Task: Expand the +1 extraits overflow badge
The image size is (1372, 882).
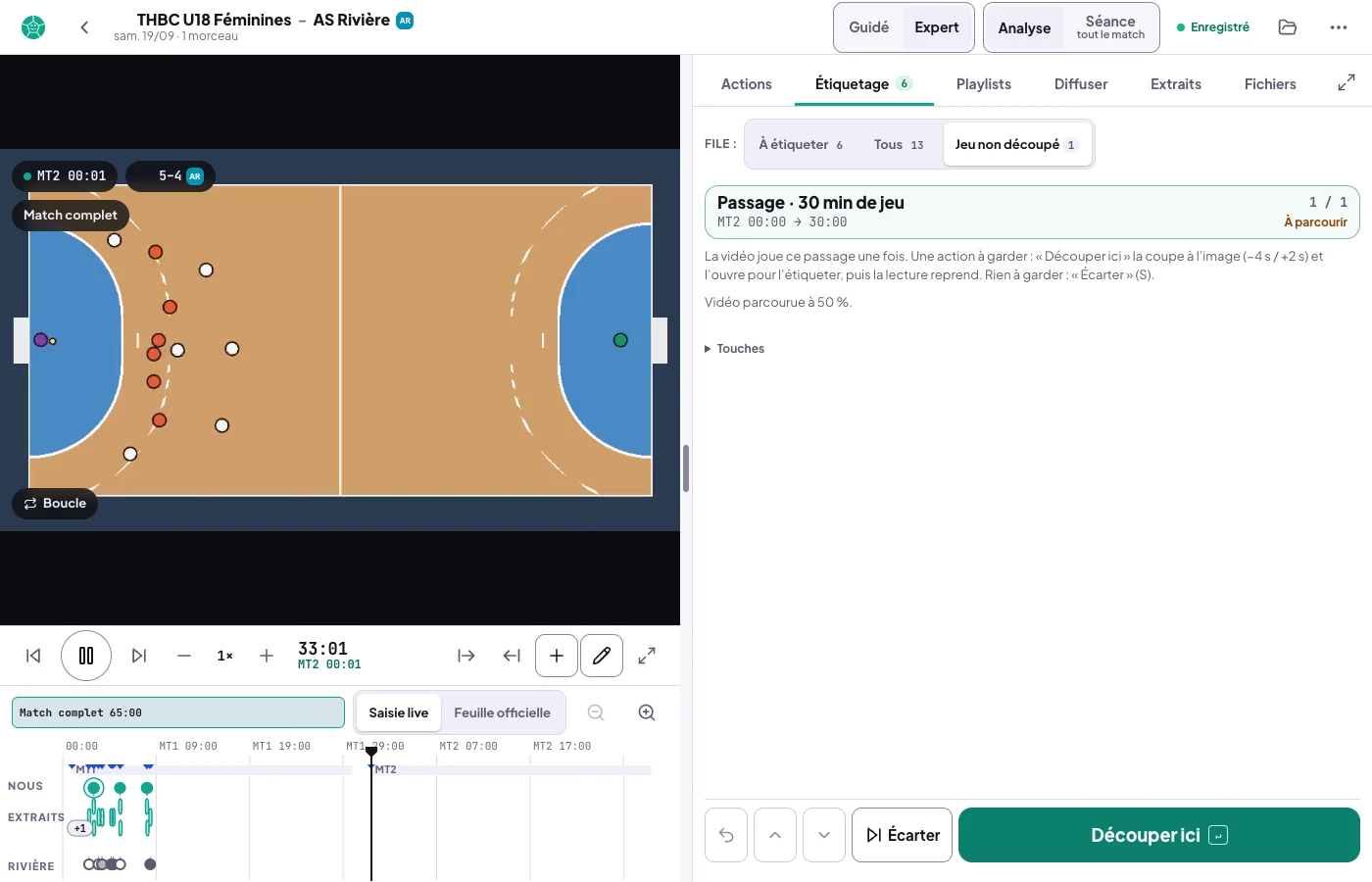Action: [x=78, y=828]
